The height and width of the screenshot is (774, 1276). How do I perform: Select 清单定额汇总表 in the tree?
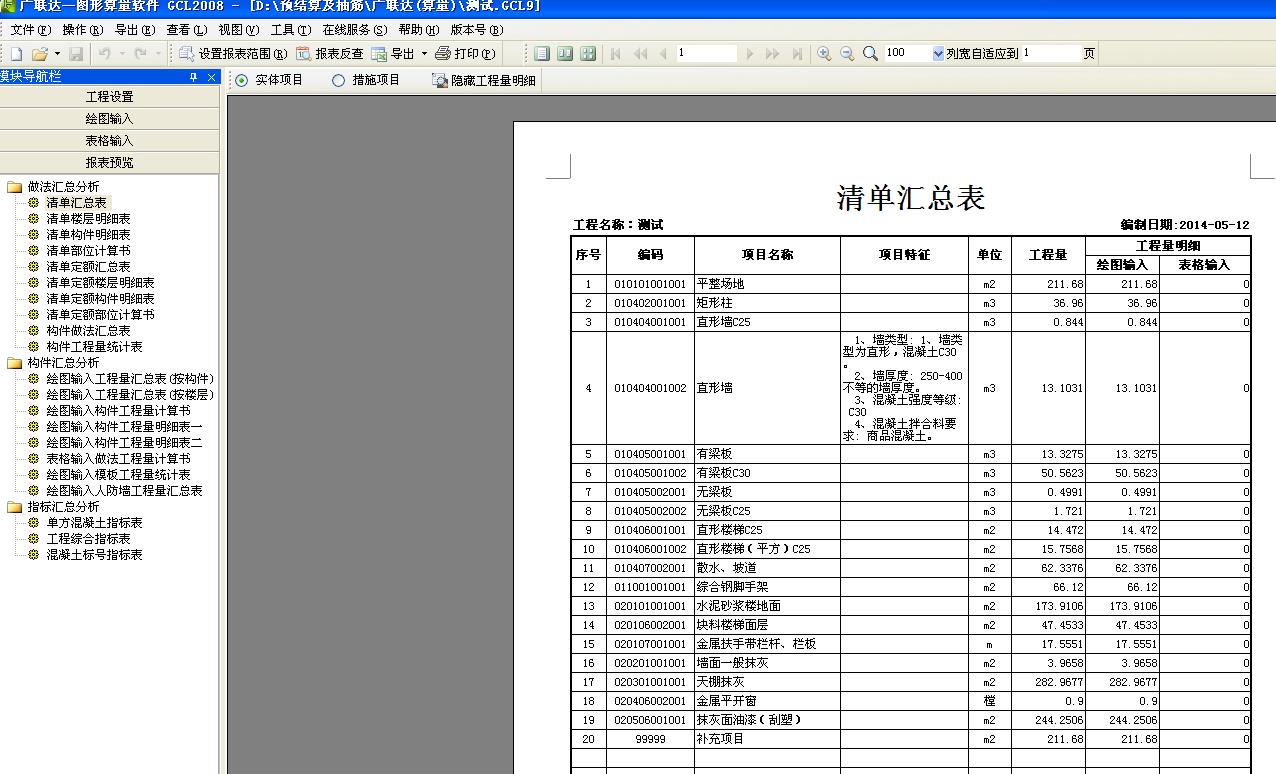coord(88,267)
